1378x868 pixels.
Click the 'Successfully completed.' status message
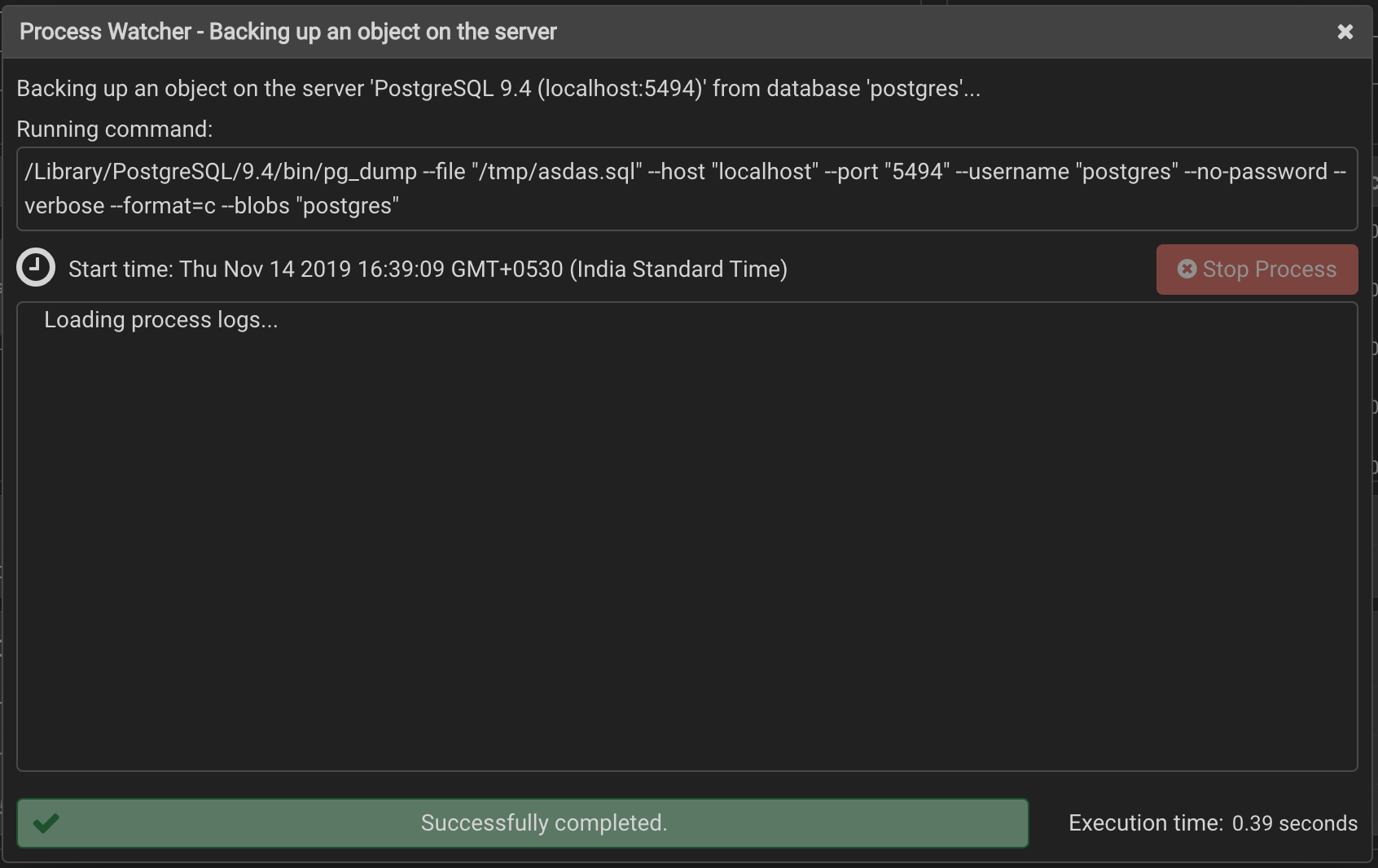(543, 823)
